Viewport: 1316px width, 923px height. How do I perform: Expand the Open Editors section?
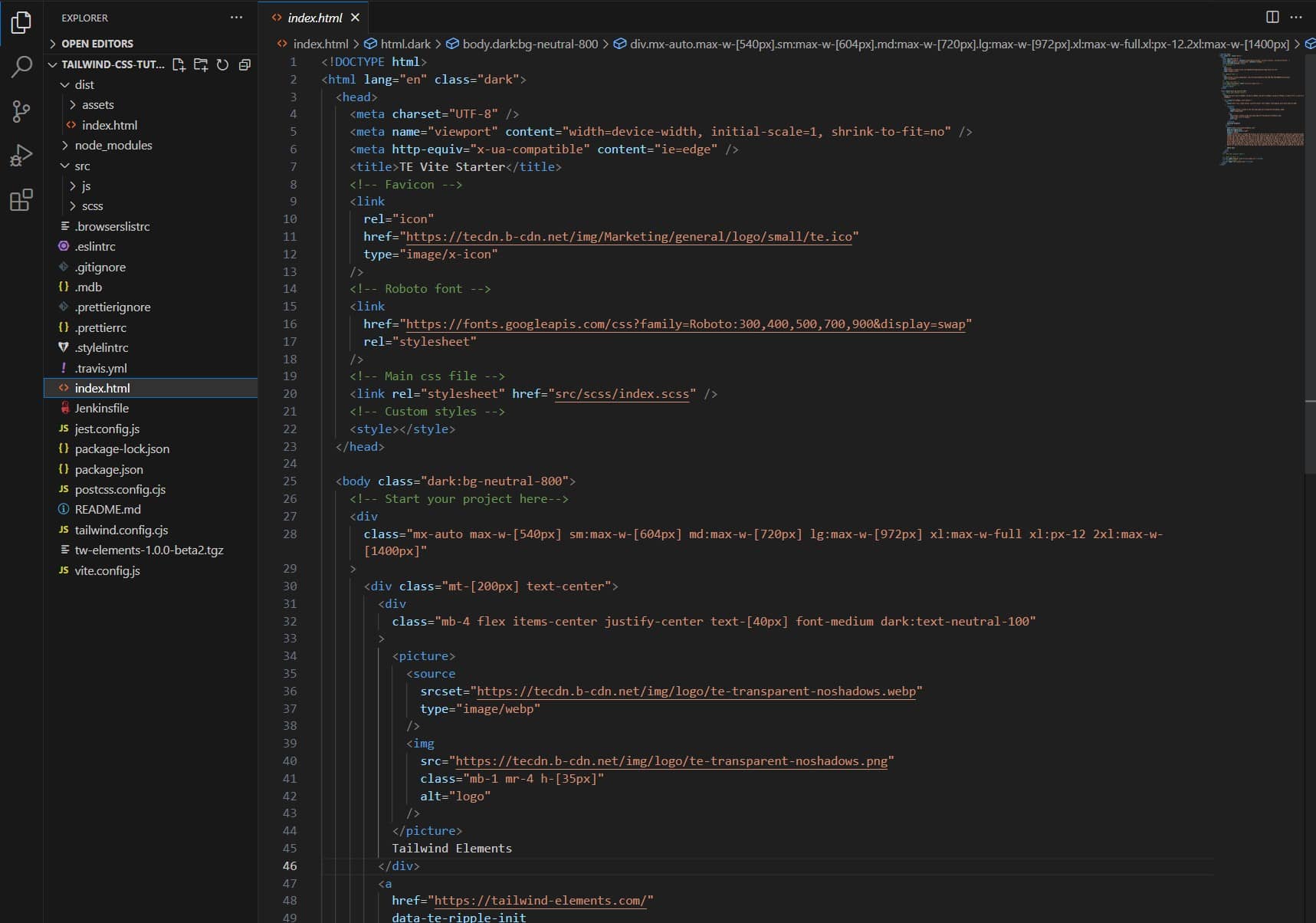tap(150, 44)
